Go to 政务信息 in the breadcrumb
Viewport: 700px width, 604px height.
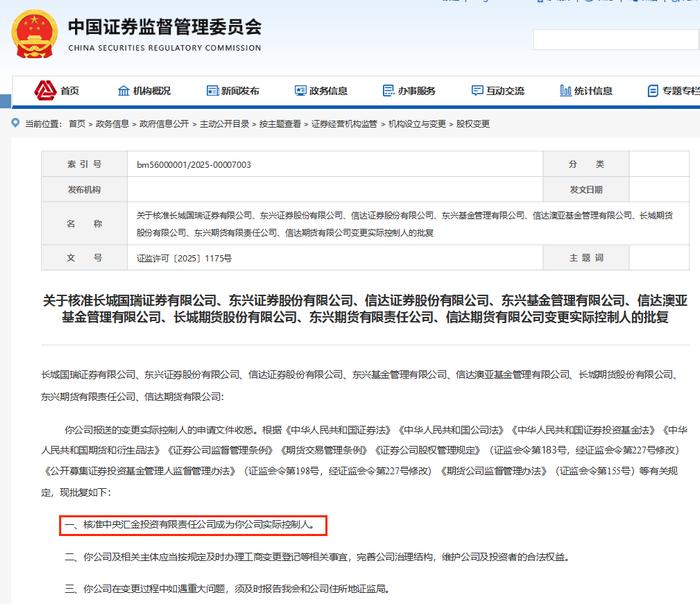tap(112, 124)
